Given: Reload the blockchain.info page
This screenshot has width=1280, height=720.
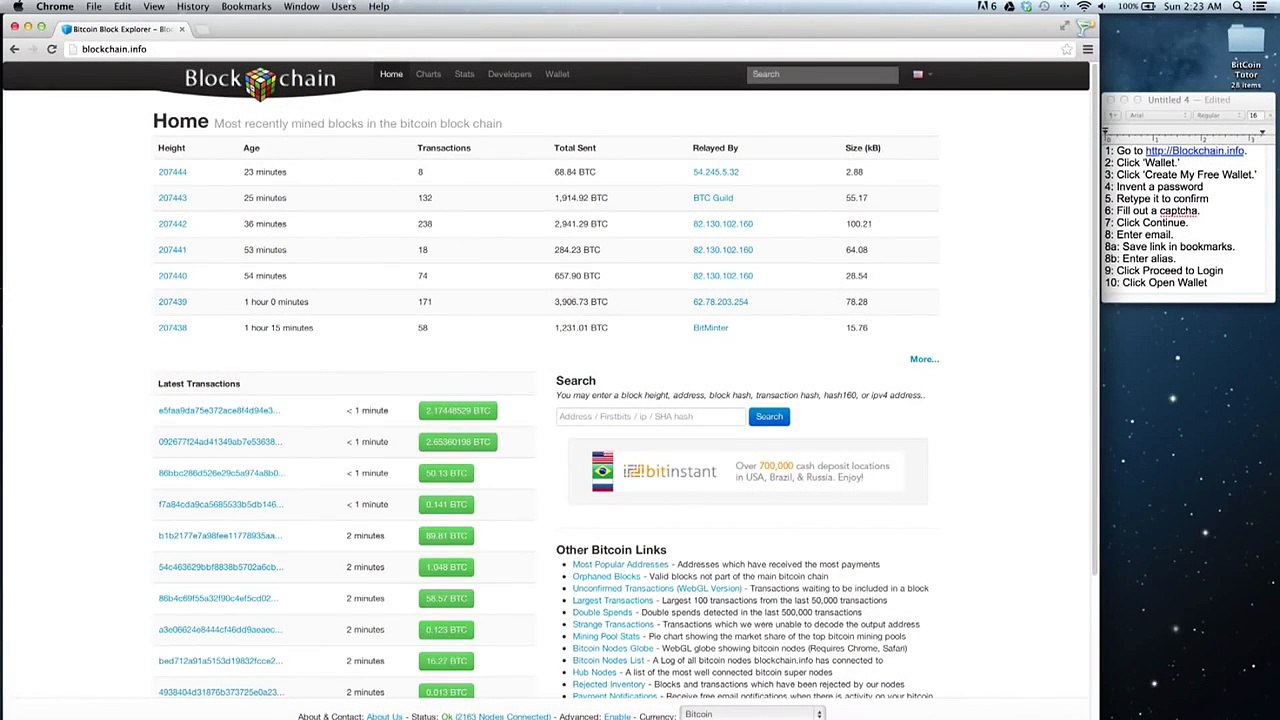Looking at the screenshot, I should coord(52,49).
